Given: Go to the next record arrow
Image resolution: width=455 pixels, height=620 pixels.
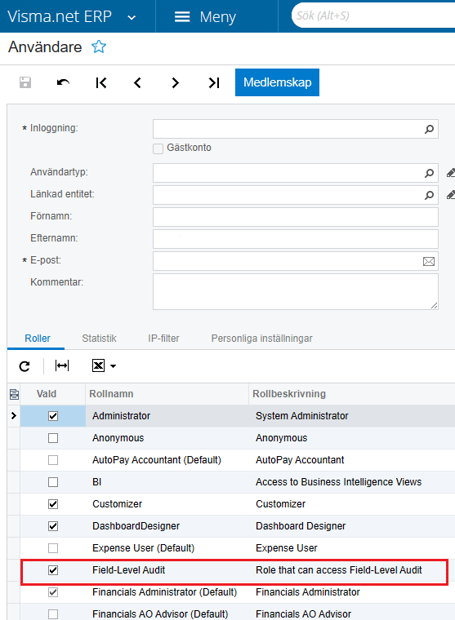Looking at the screenshot, I should (x=175, y=83).
